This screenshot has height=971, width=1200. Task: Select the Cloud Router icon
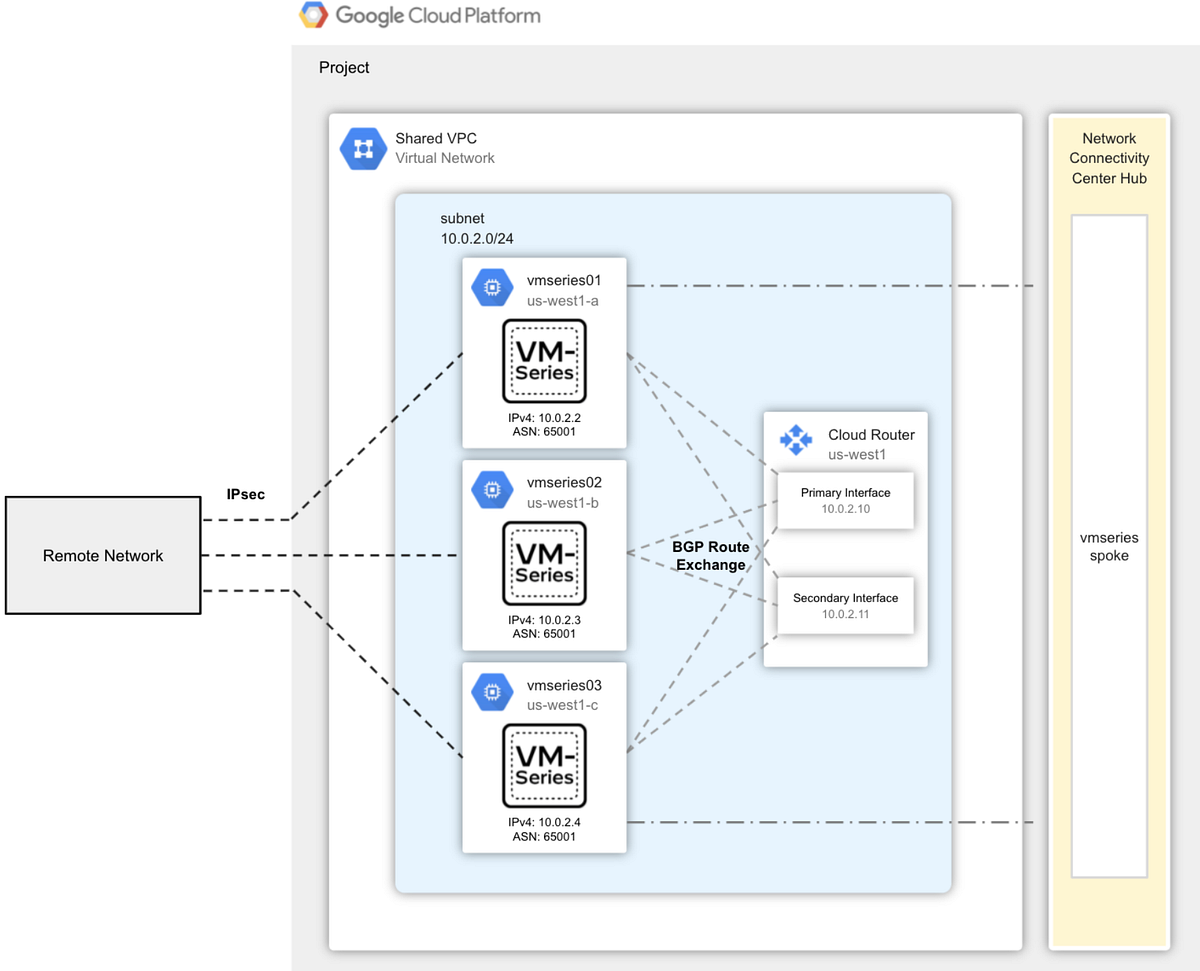pyautogui.click(x=795, y=438)
